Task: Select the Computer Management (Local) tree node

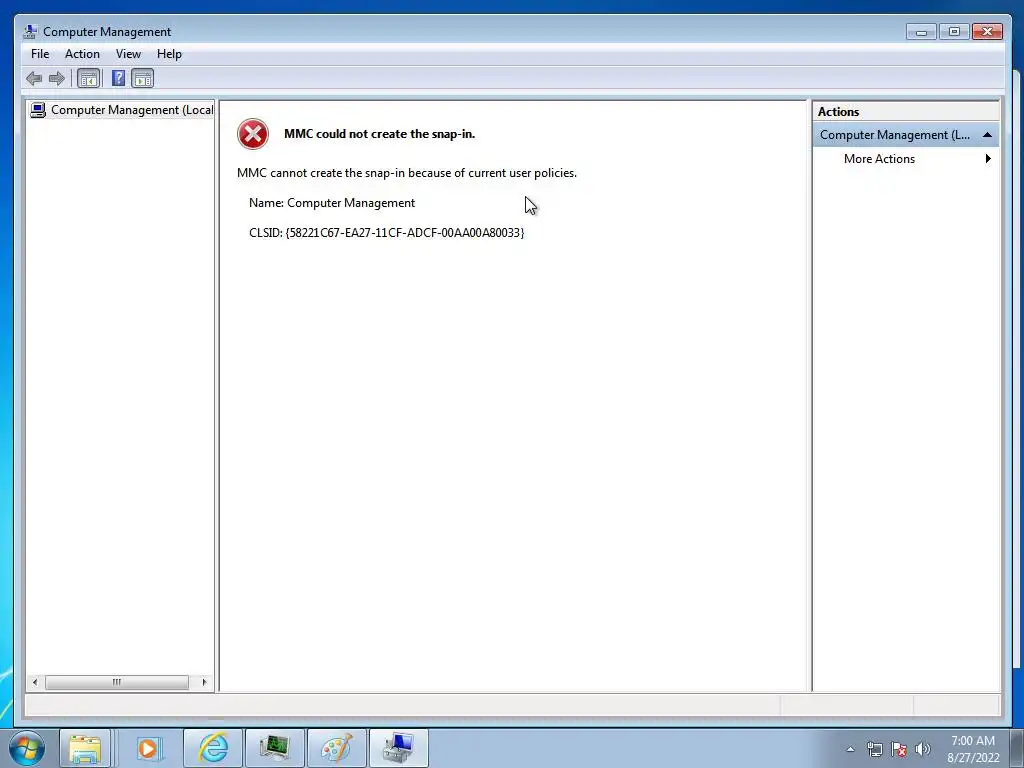Action: coord(122,110)
